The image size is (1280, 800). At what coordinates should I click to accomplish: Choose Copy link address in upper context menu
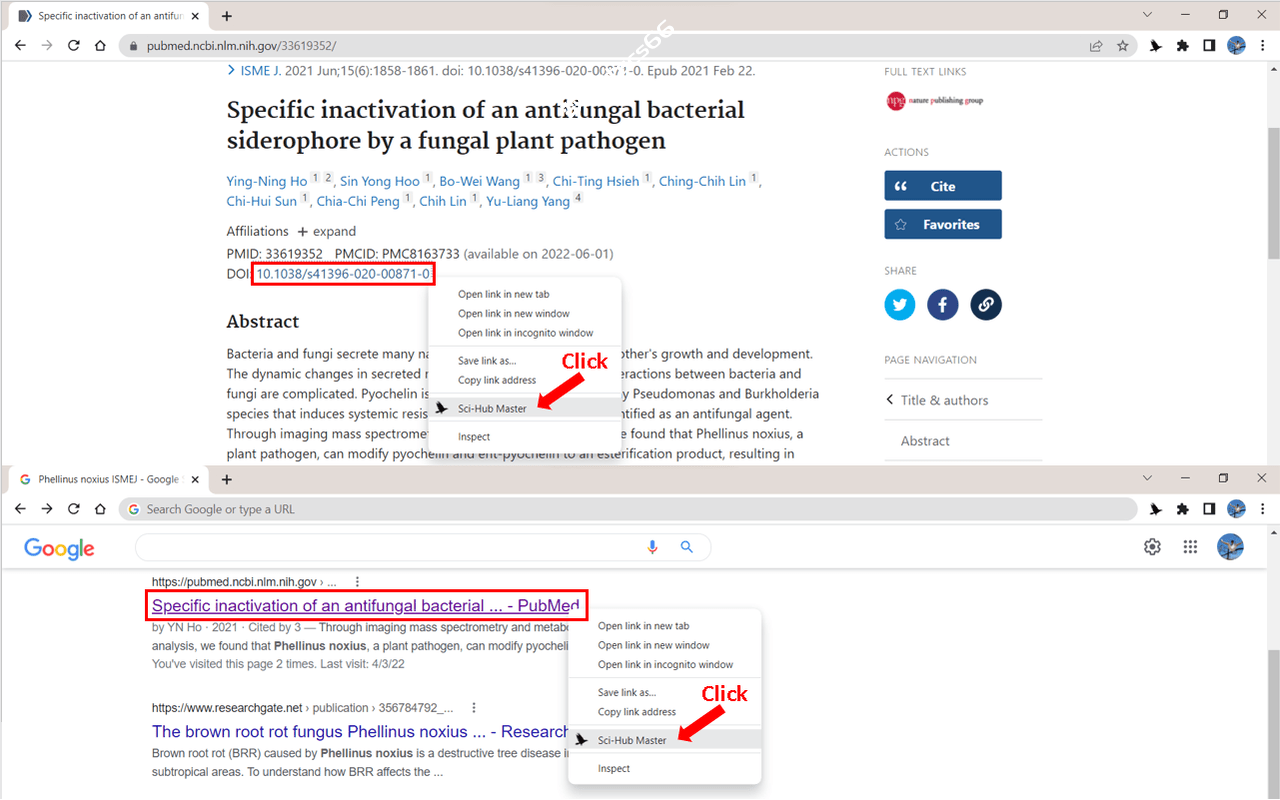(497, 380)
